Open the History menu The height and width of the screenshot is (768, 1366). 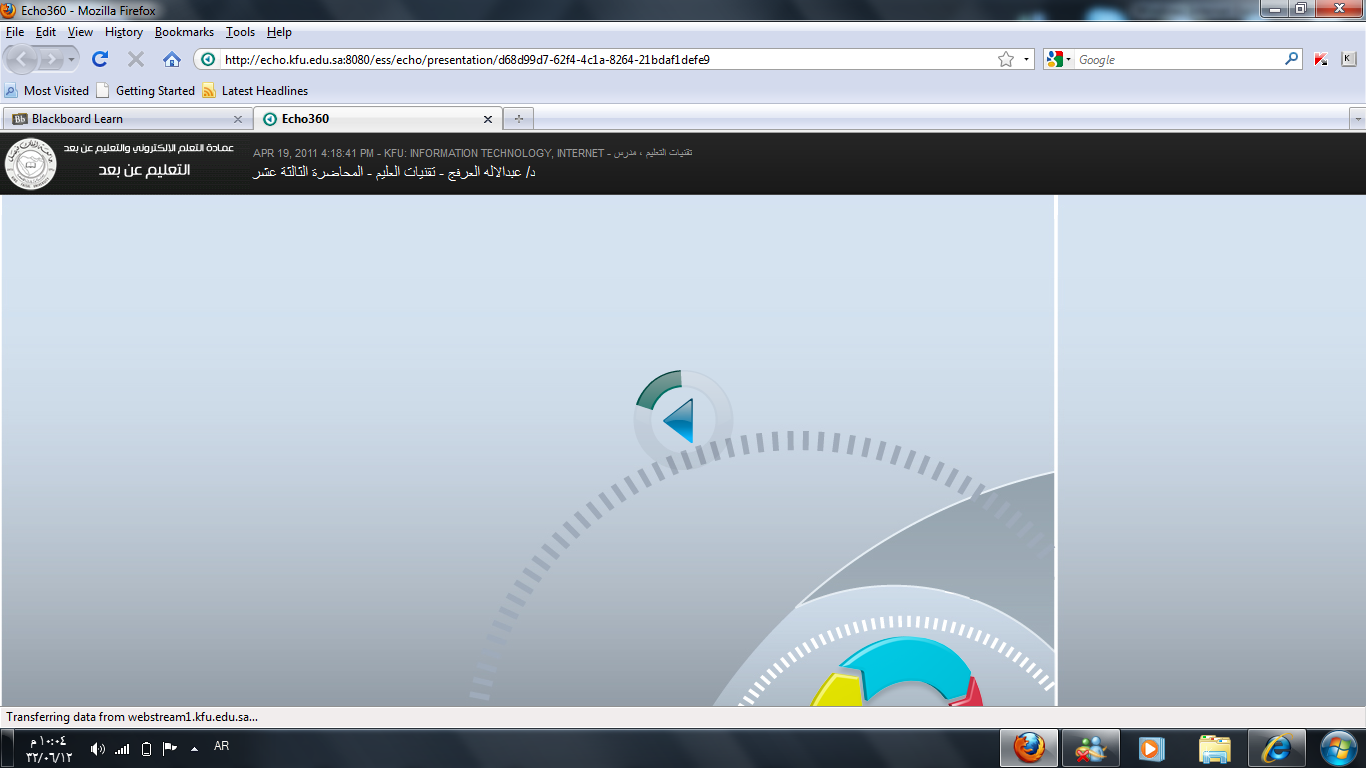124,32
